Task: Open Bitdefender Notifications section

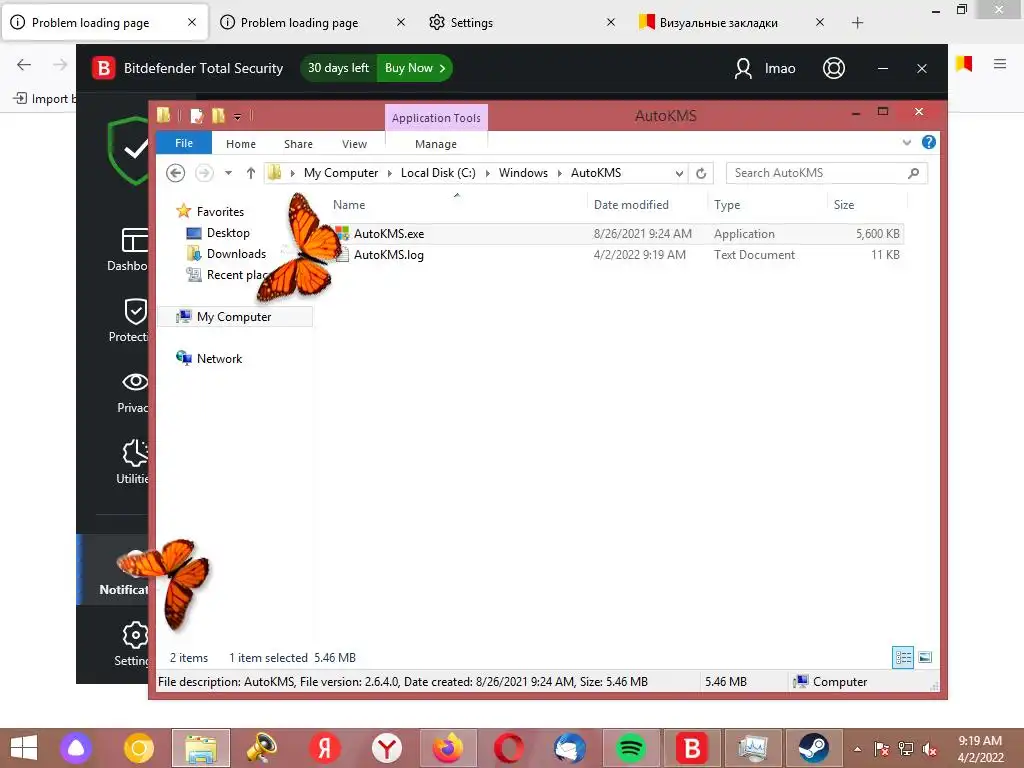Action: click(x=113, y=570)
